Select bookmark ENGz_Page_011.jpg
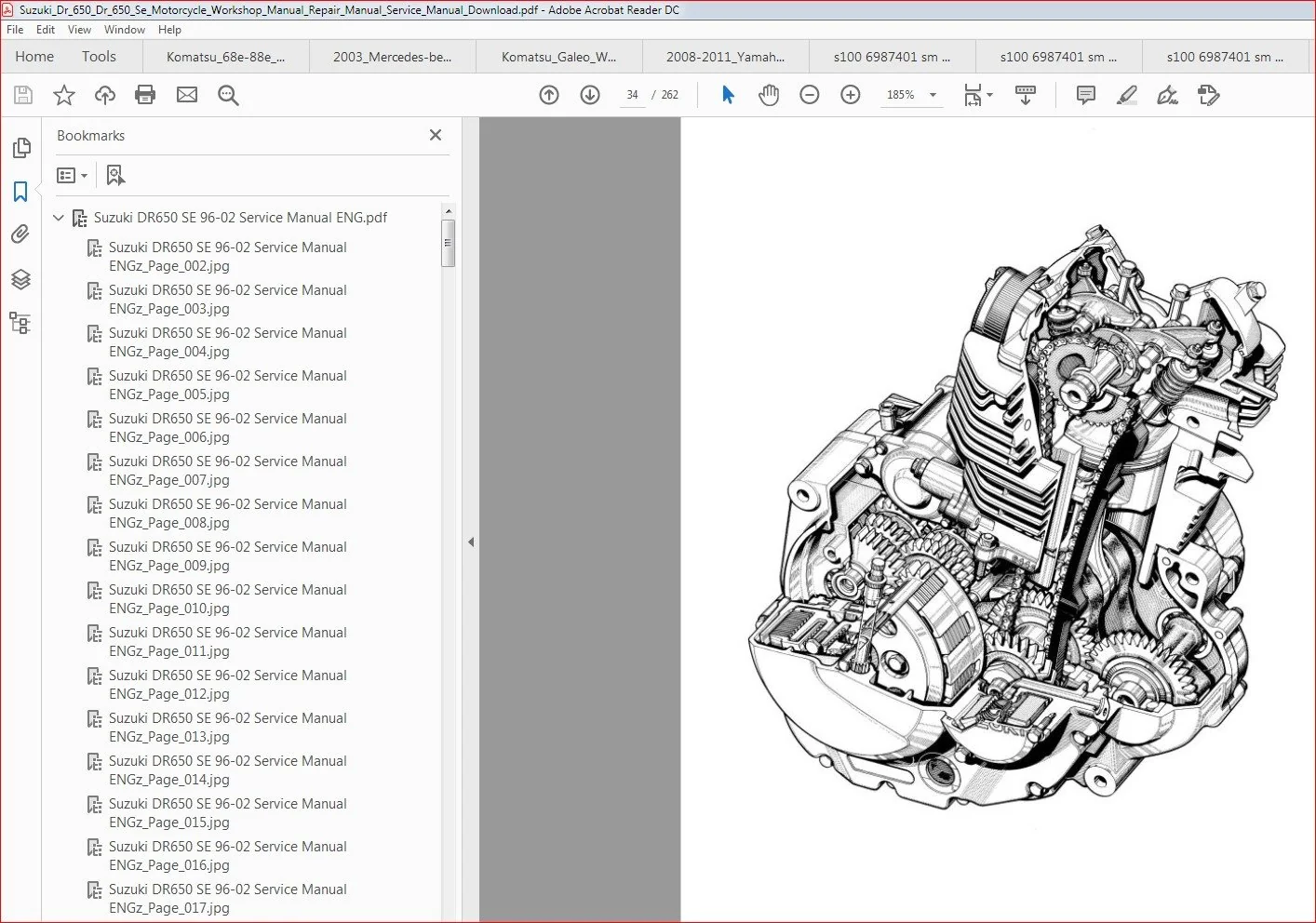 (x=227, y=642)
